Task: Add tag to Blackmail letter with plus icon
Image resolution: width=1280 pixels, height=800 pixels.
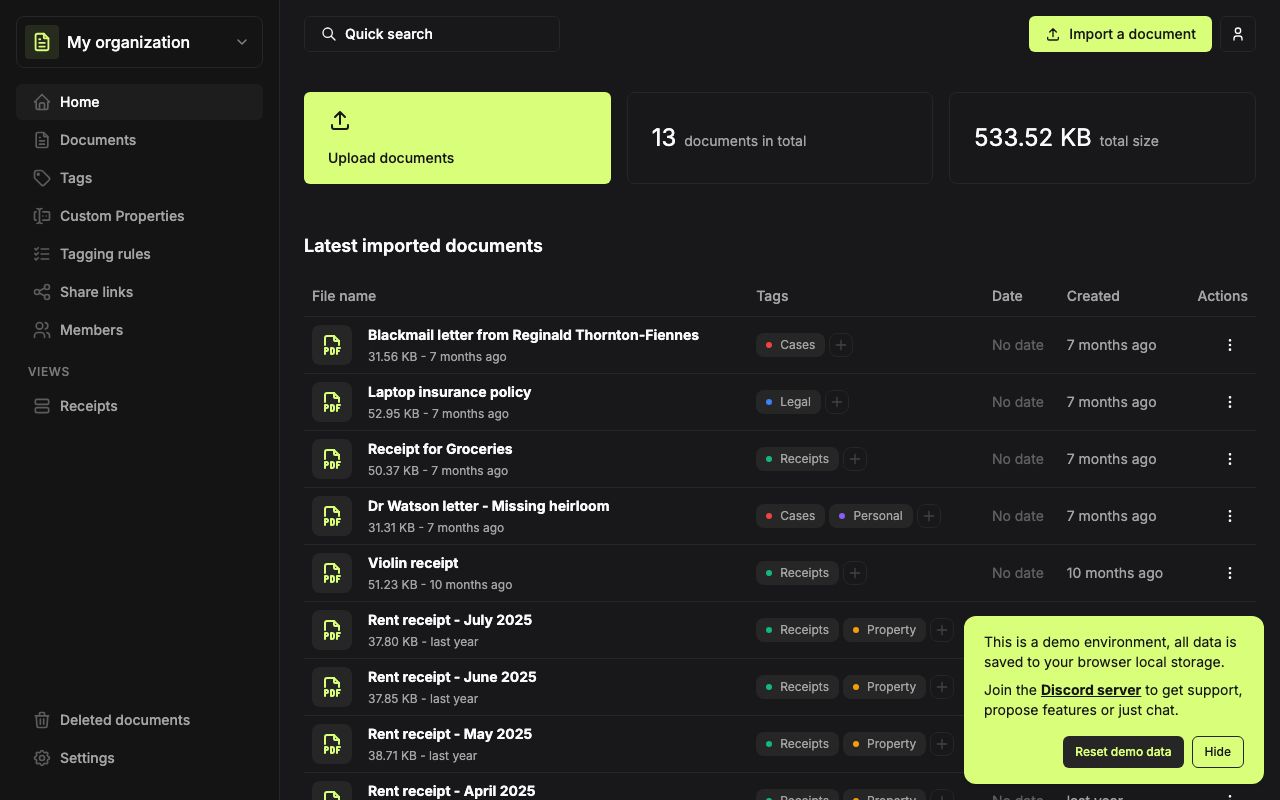Action: coord(841,345)
